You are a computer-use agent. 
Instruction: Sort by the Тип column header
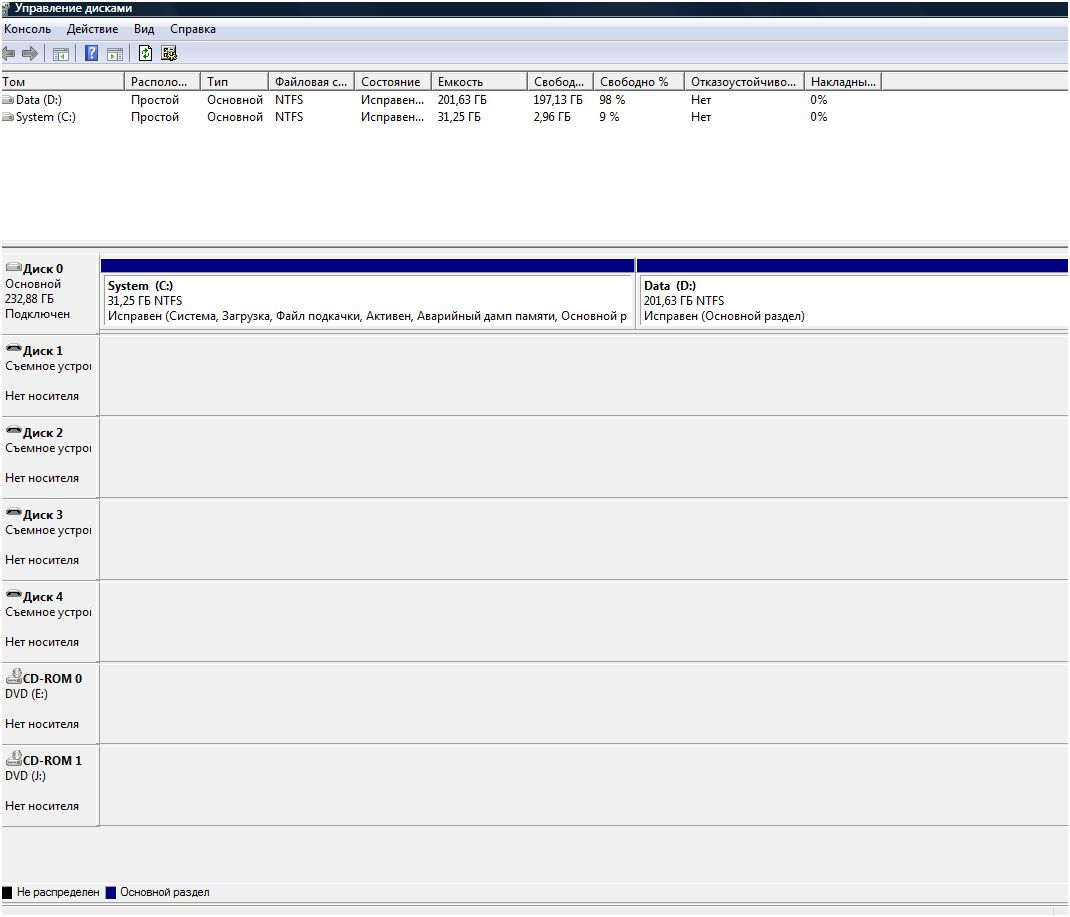click(235, 82)
